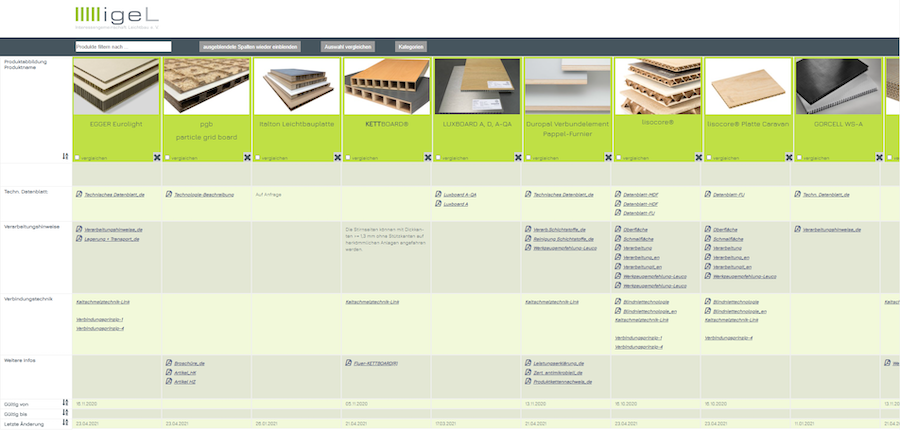Hide the lisocore column with the X icon
The width and height of the screenshot is (900, 430).
coord(699,157)
